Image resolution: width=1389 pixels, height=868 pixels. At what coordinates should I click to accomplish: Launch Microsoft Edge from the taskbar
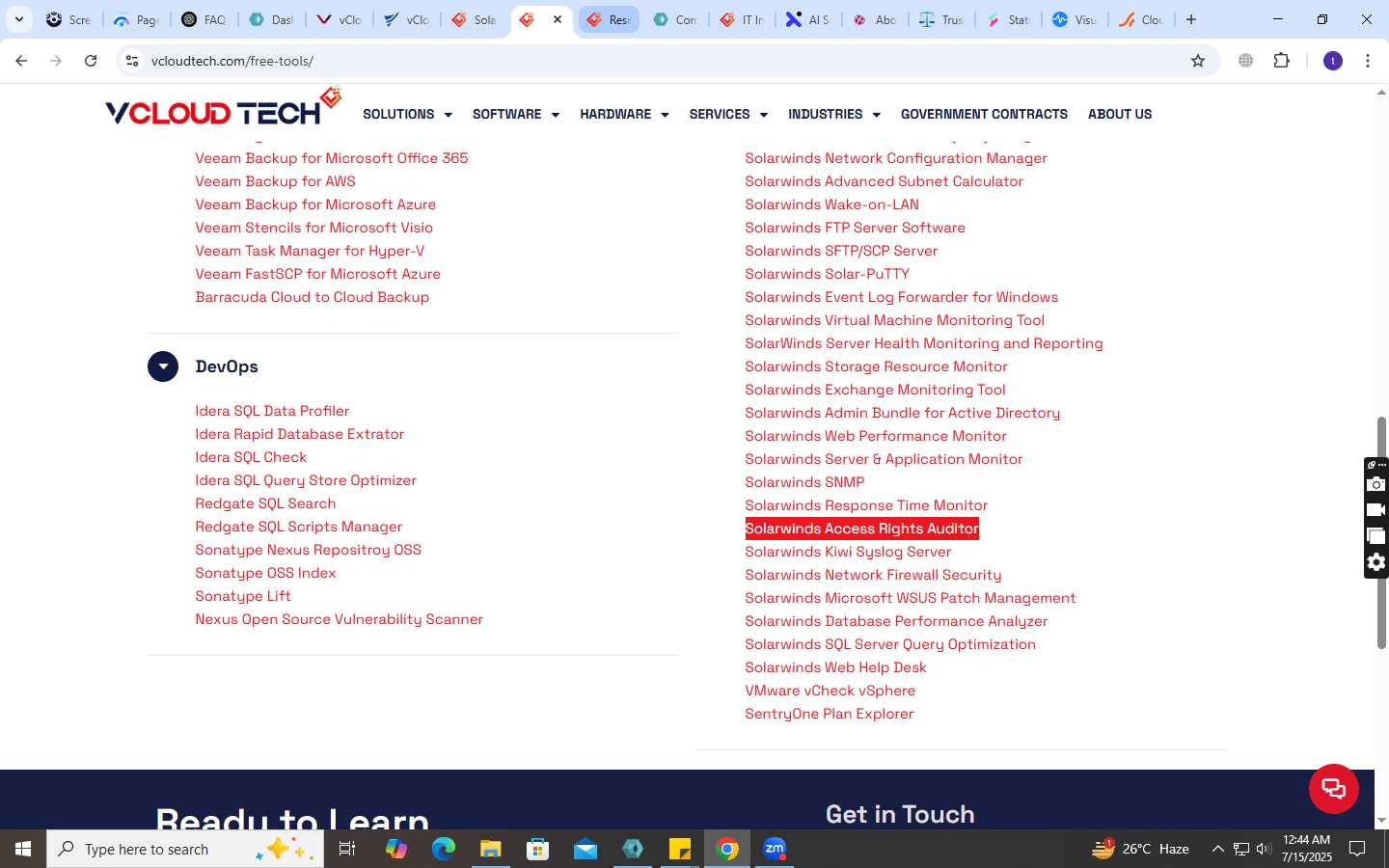(444, 849)
